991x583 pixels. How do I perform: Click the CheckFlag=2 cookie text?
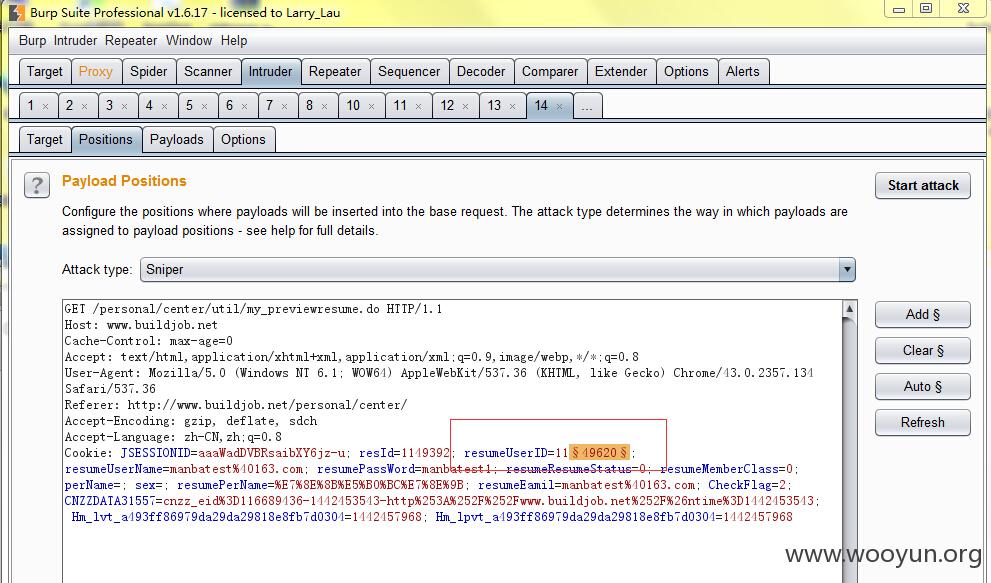(746, 485)
